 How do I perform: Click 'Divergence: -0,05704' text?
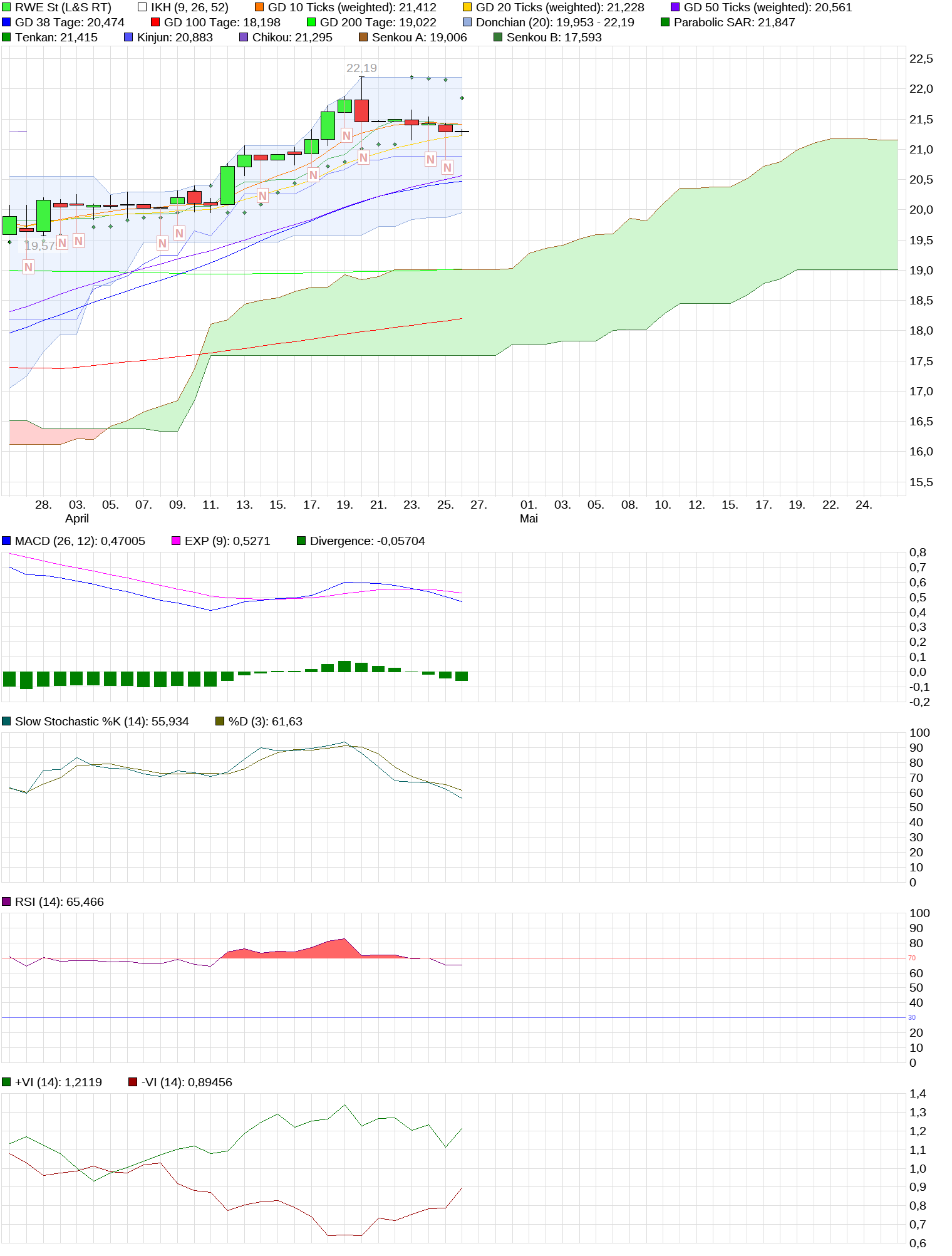[368, 541]
